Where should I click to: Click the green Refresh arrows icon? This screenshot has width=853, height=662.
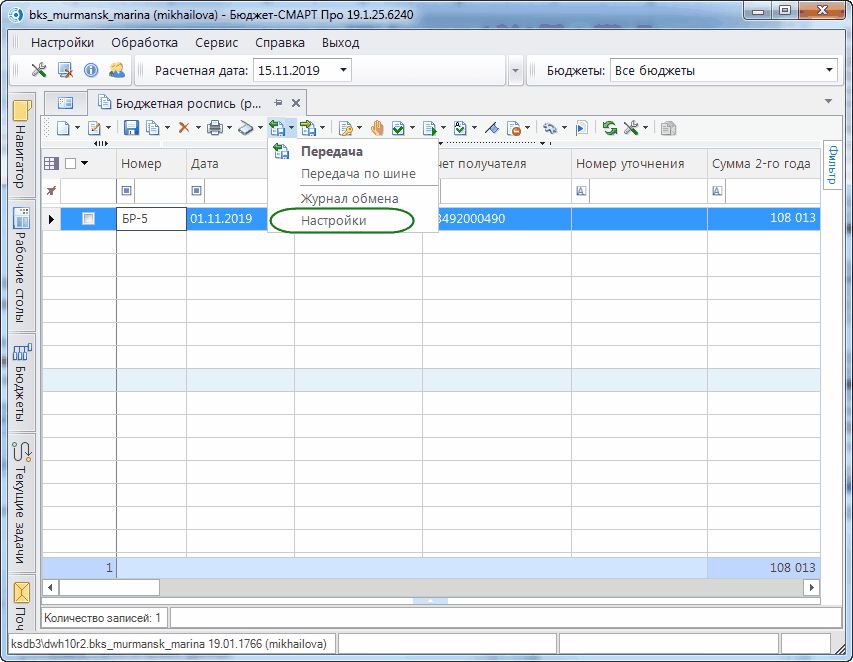(609, 128)
